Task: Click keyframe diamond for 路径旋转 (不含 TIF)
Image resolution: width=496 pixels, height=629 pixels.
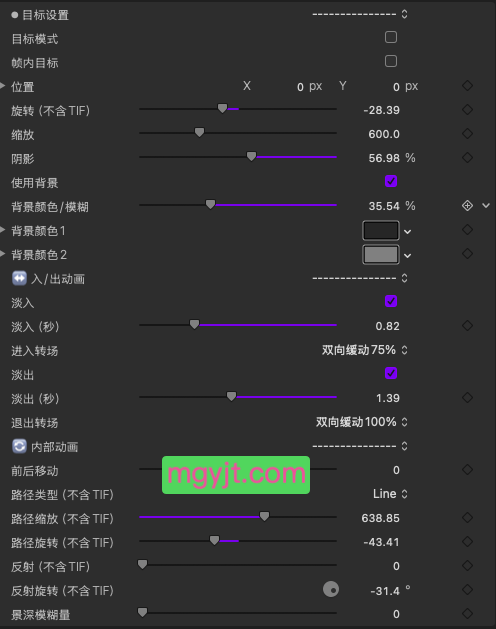Action: pos(467,542)
